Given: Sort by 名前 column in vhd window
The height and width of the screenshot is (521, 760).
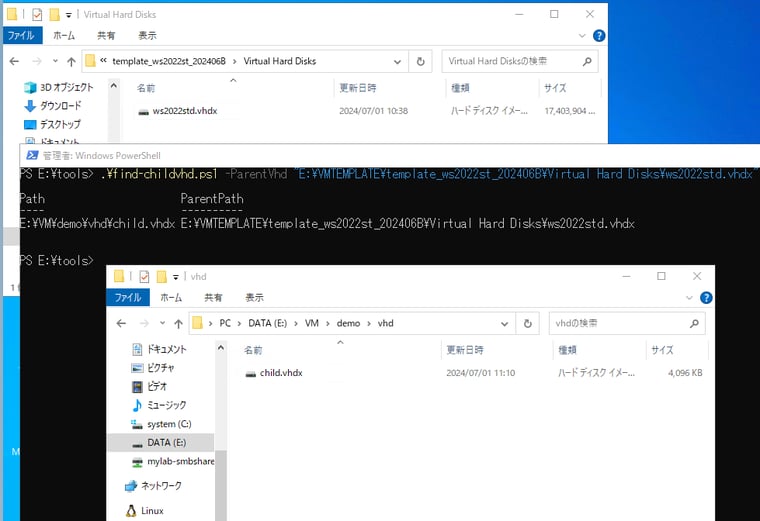Looking at the screenshot, I should [x=253, y=350].
